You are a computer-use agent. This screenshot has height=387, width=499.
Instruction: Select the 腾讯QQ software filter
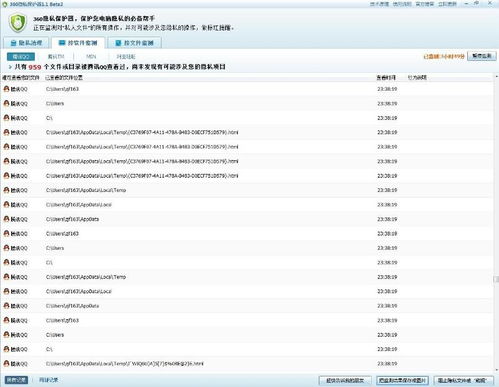(x=21, y=57)
